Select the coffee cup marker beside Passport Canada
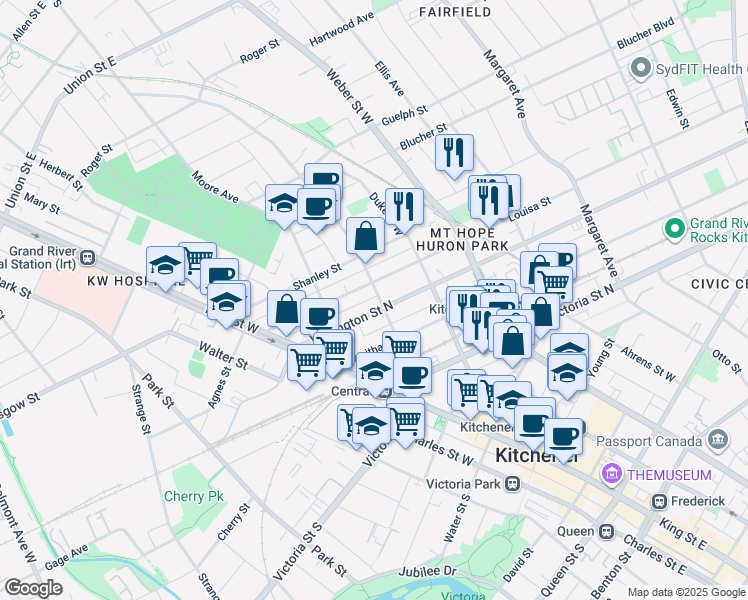 coord(563,437)
